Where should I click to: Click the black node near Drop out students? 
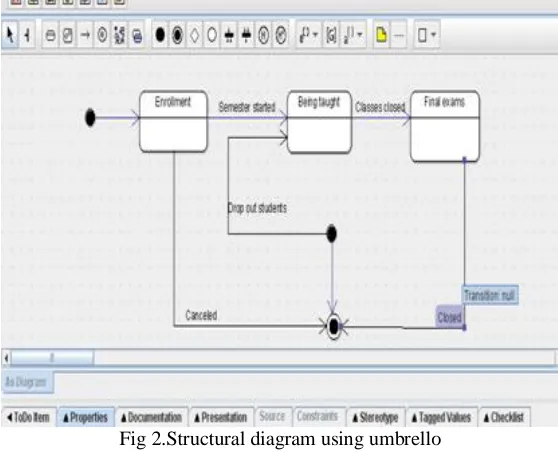click(x=331, y=234)
